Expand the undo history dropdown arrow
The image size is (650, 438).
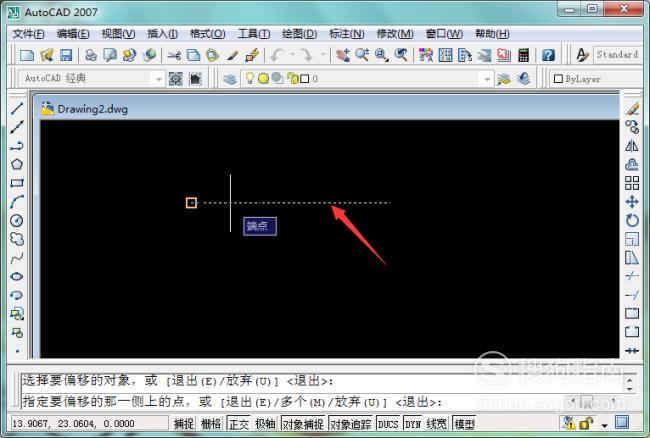(292, 55)
